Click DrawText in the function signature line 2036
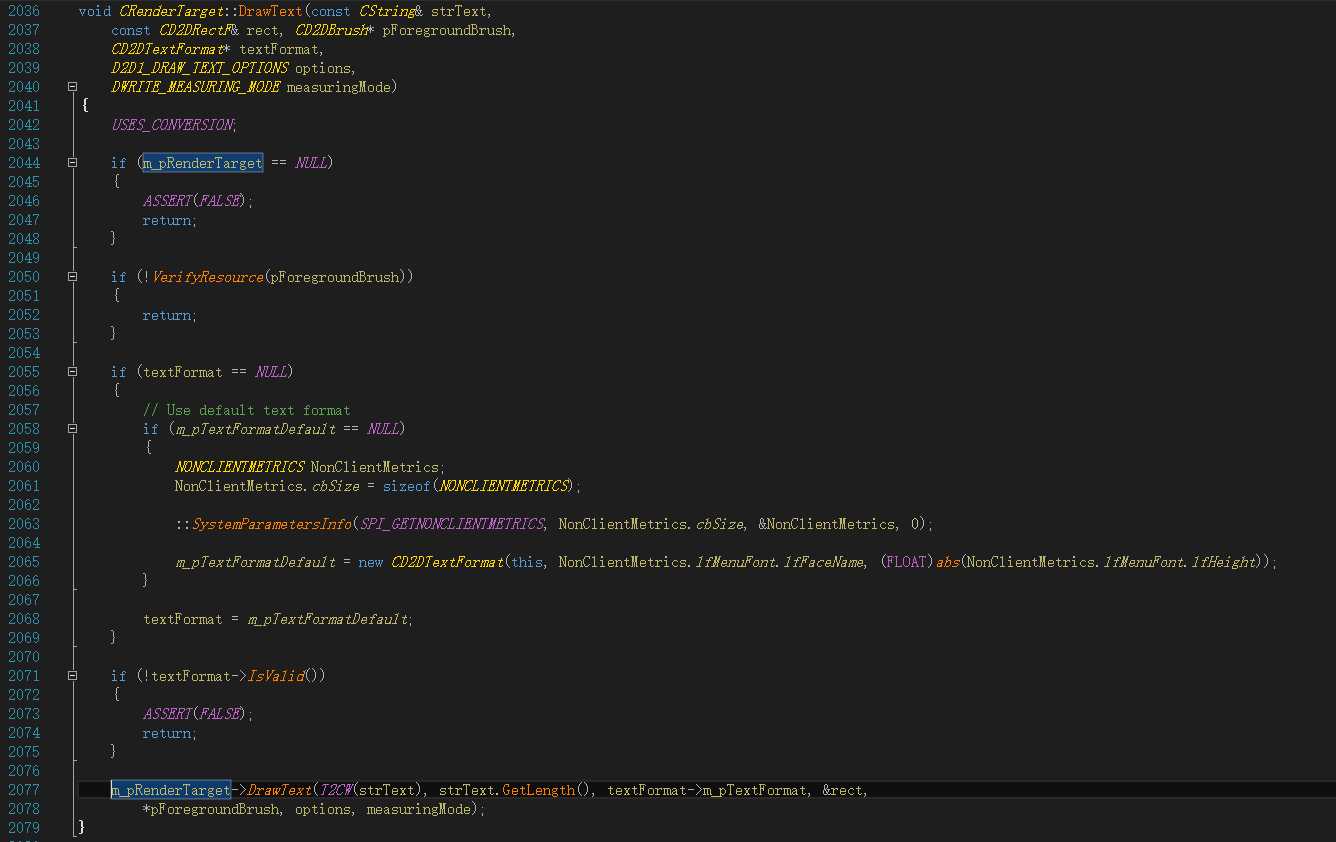The width and height of the screenshot is (1336, 842). tap(270, 11)
